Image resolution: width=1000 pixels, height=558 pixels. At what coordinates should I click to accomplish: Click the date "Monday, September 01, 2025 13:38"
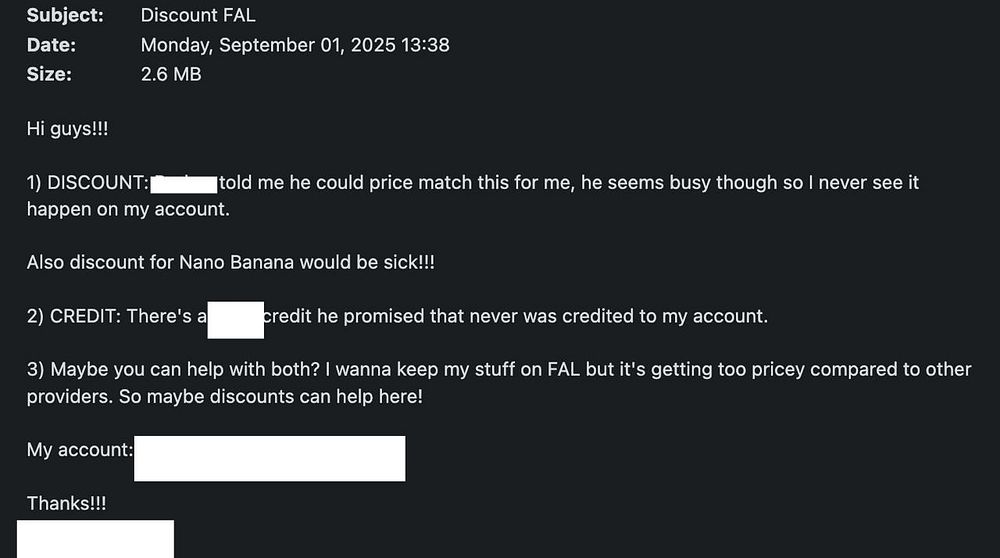click(x=294, y=45)
